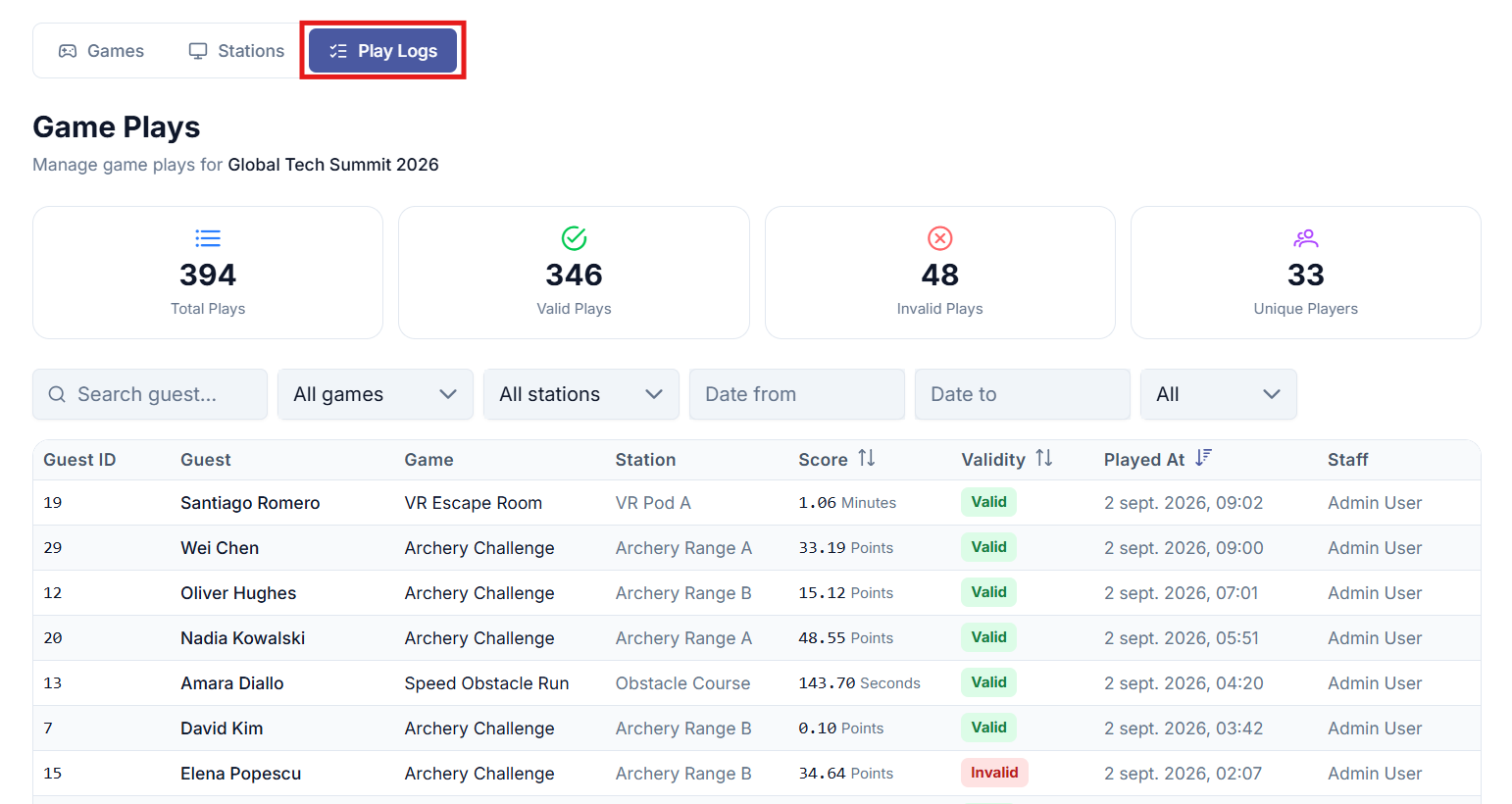Open the All games dropdown

click(x=376, y=394)
